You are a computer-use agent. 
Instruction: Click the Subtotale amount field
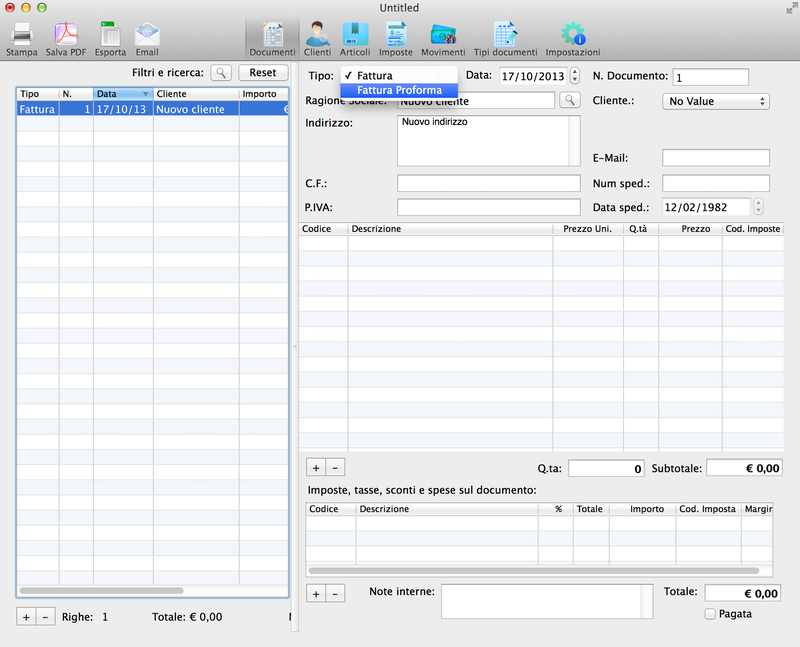click(x=744, y=468)
